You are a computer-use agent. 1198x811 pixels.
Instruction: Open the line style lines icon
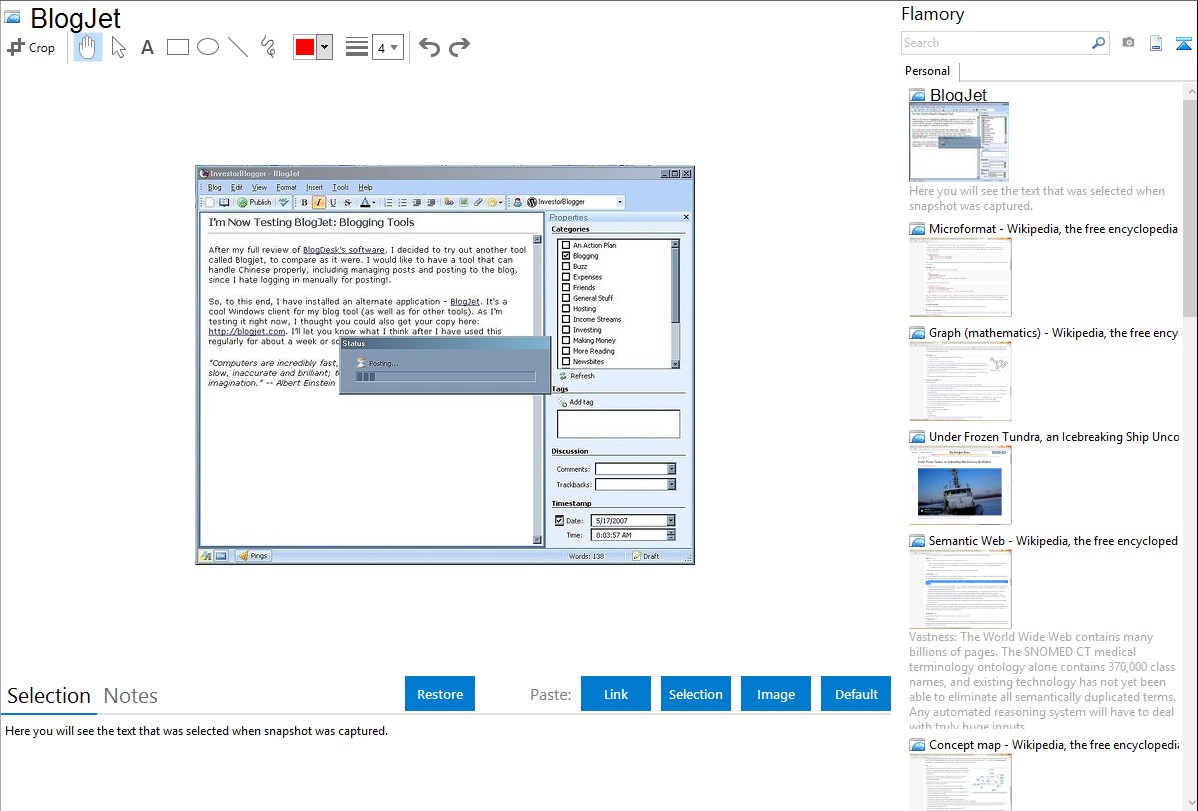click(x=357, y=47)
